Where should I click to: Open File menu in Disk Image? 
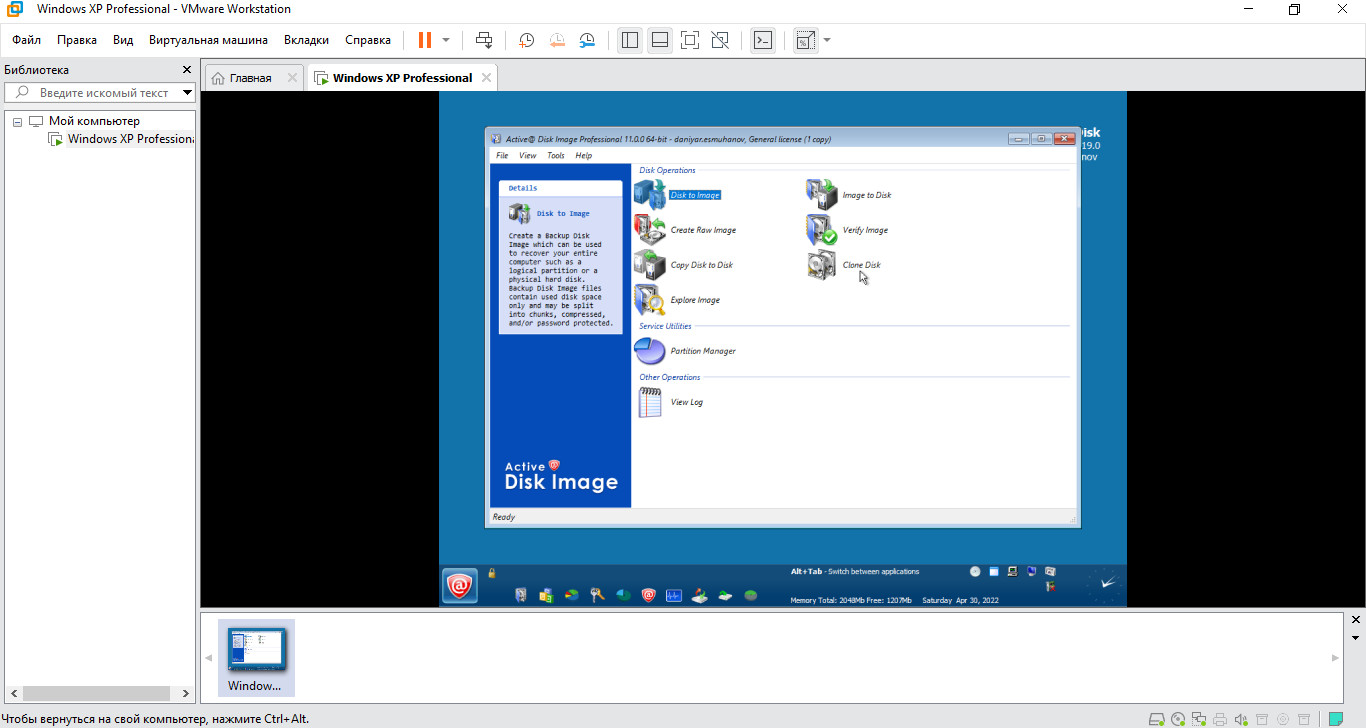click(502, 155)
